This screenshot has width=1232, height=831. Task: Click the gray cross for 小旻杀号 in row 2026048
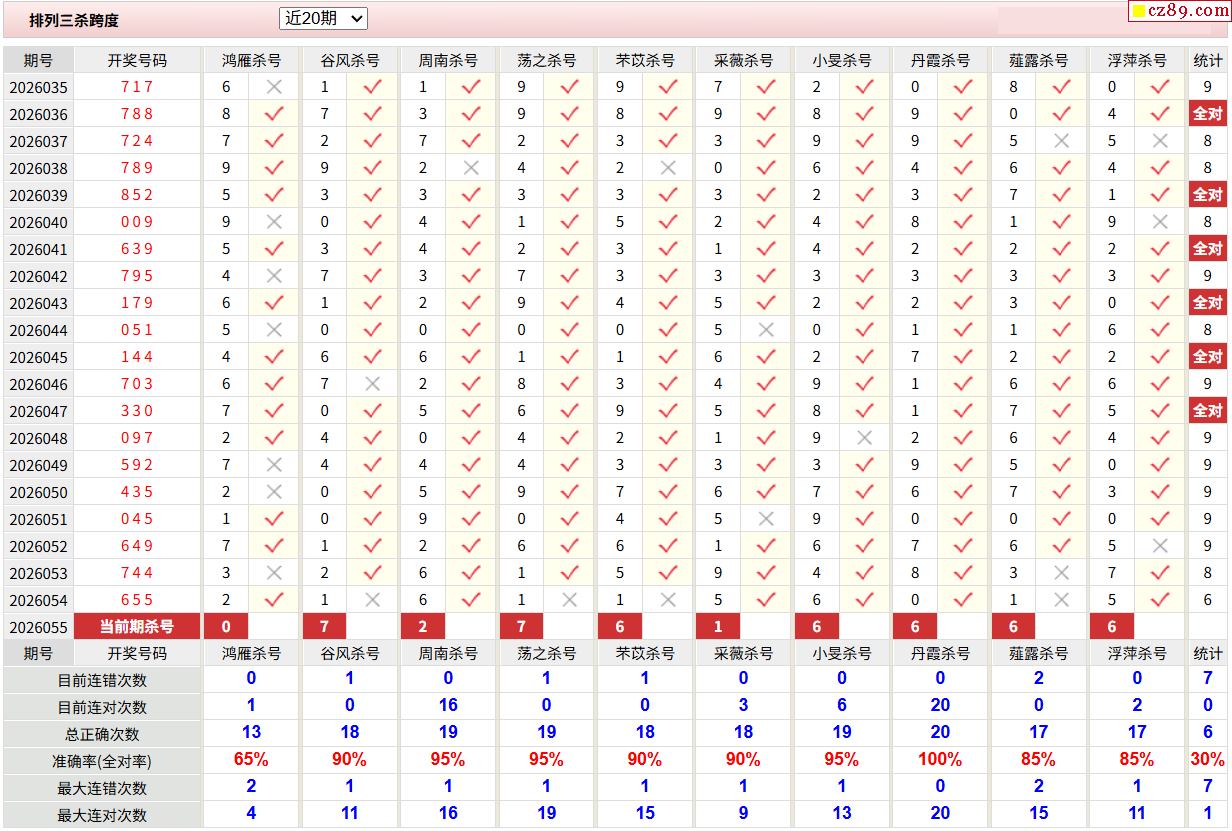[864, 438]
